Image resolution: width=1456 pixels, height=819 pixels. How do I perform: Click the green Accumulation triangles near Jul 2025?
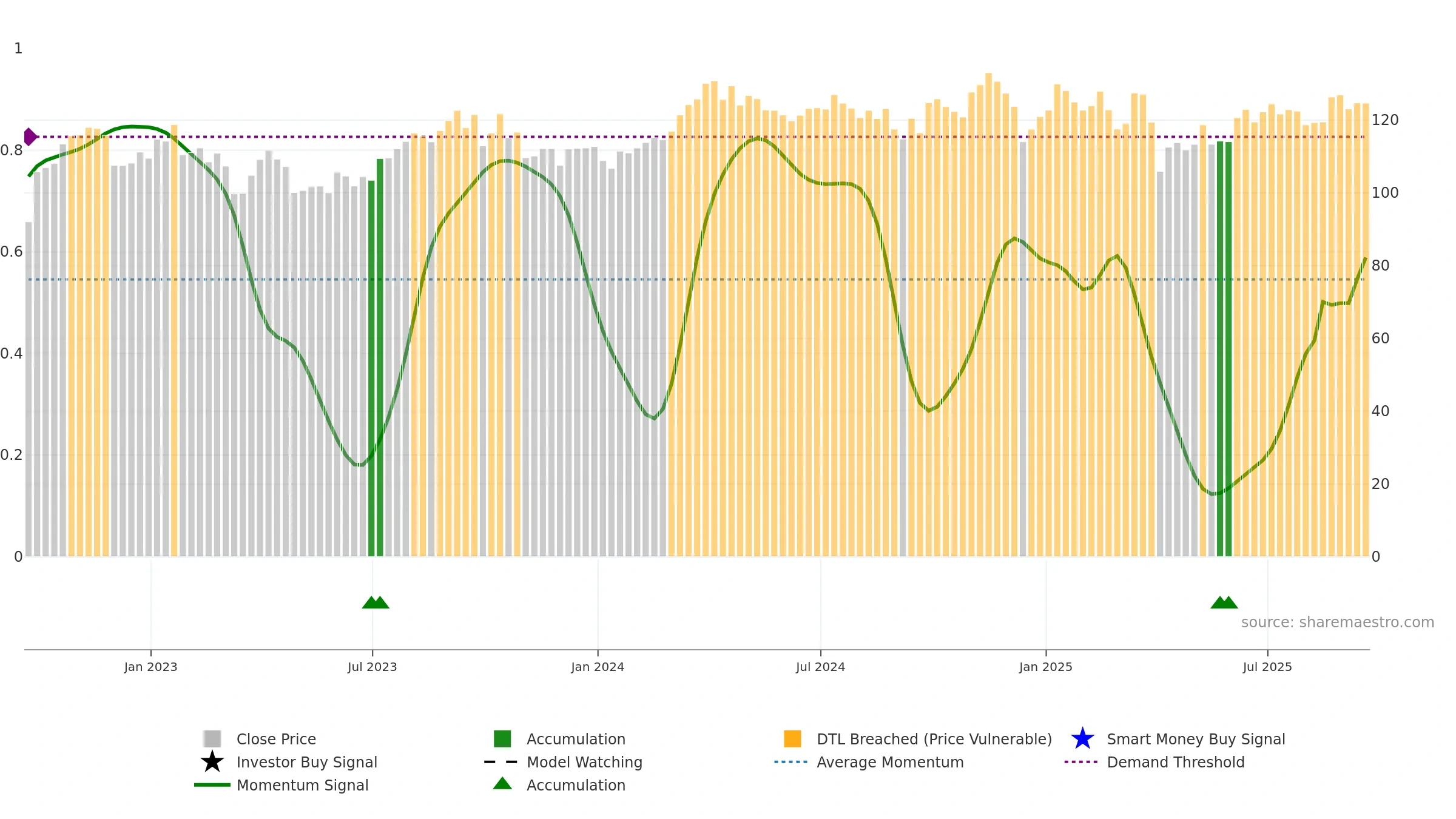pyautogui.click(x=1224, y=602)
